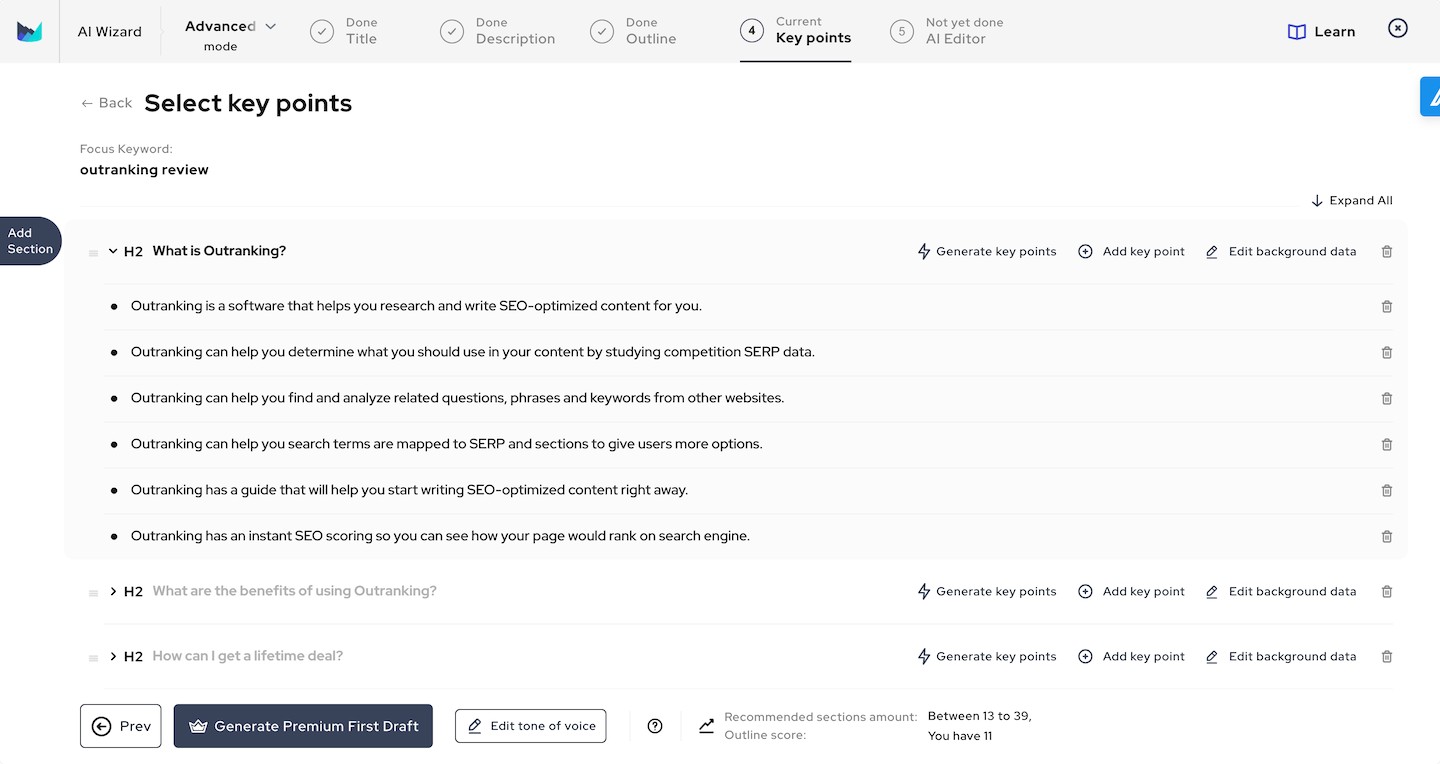Image resolution: width=1440 pixels, height=764 pixels.
Task: Generate key points for 'What are the benefits' section
Action: point(987,592)
